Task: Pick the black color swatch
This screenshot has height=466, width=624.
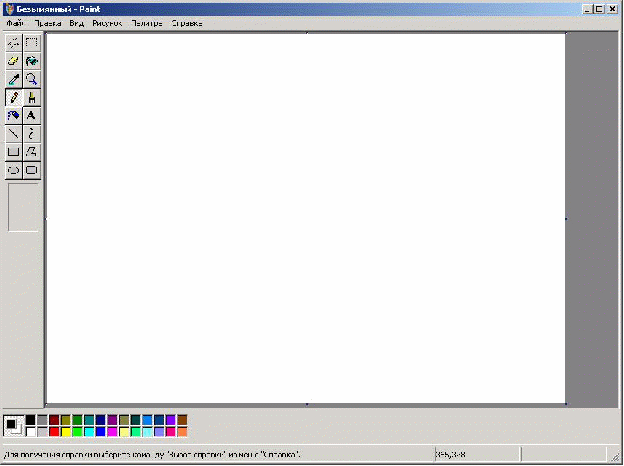Action: [x=31, y=420]
